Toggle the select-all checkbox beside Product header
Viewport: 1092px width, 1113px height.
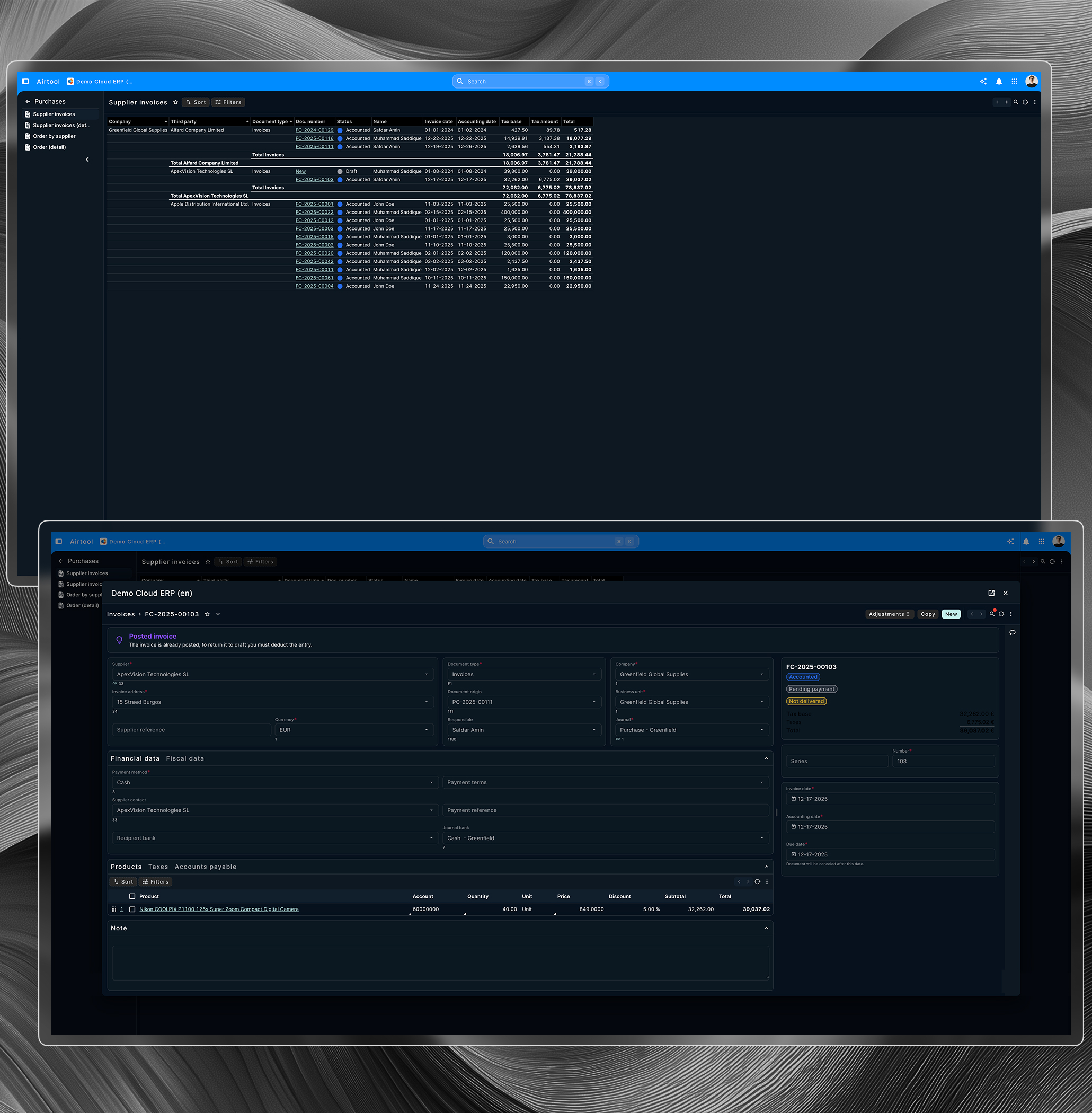(x=132, y=896)
